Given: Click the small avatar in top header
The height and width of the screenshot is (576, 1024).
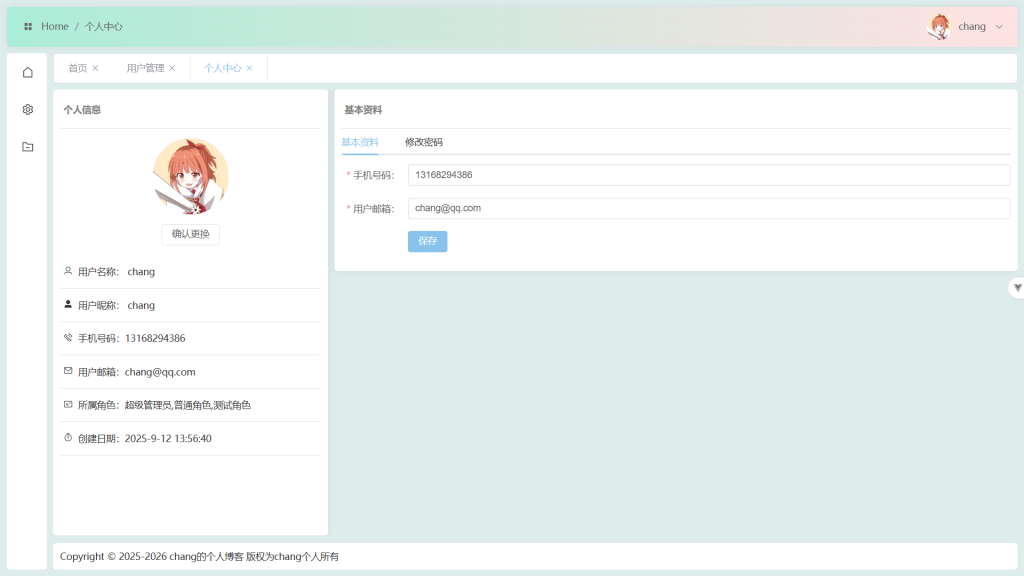Looking at the screenshot, I should click(x=939, y=27).
